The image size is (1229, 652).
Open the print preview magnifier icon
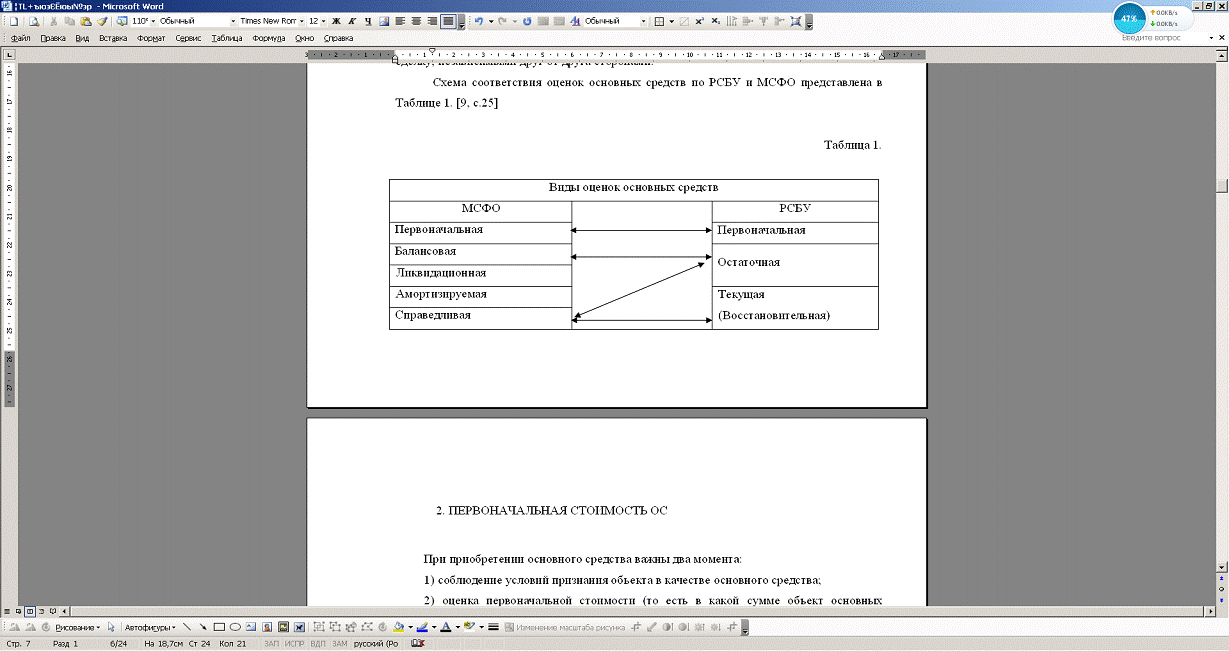click(33, 20)
